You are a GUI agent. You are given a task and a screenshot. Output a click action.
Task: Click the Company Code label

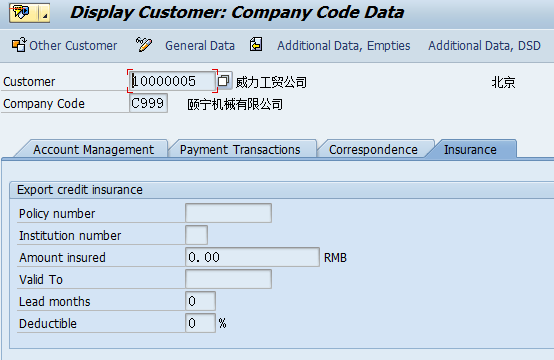44,104
